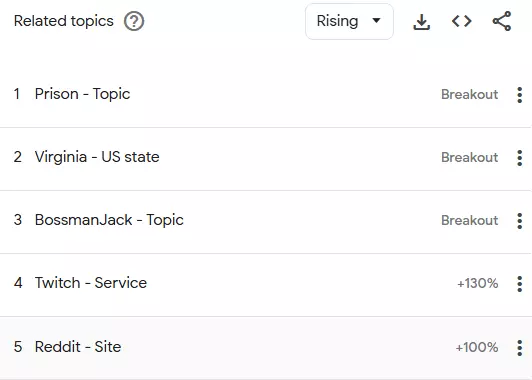
Task: Click the +130% value for Twitch
Action: coord(477,283)
